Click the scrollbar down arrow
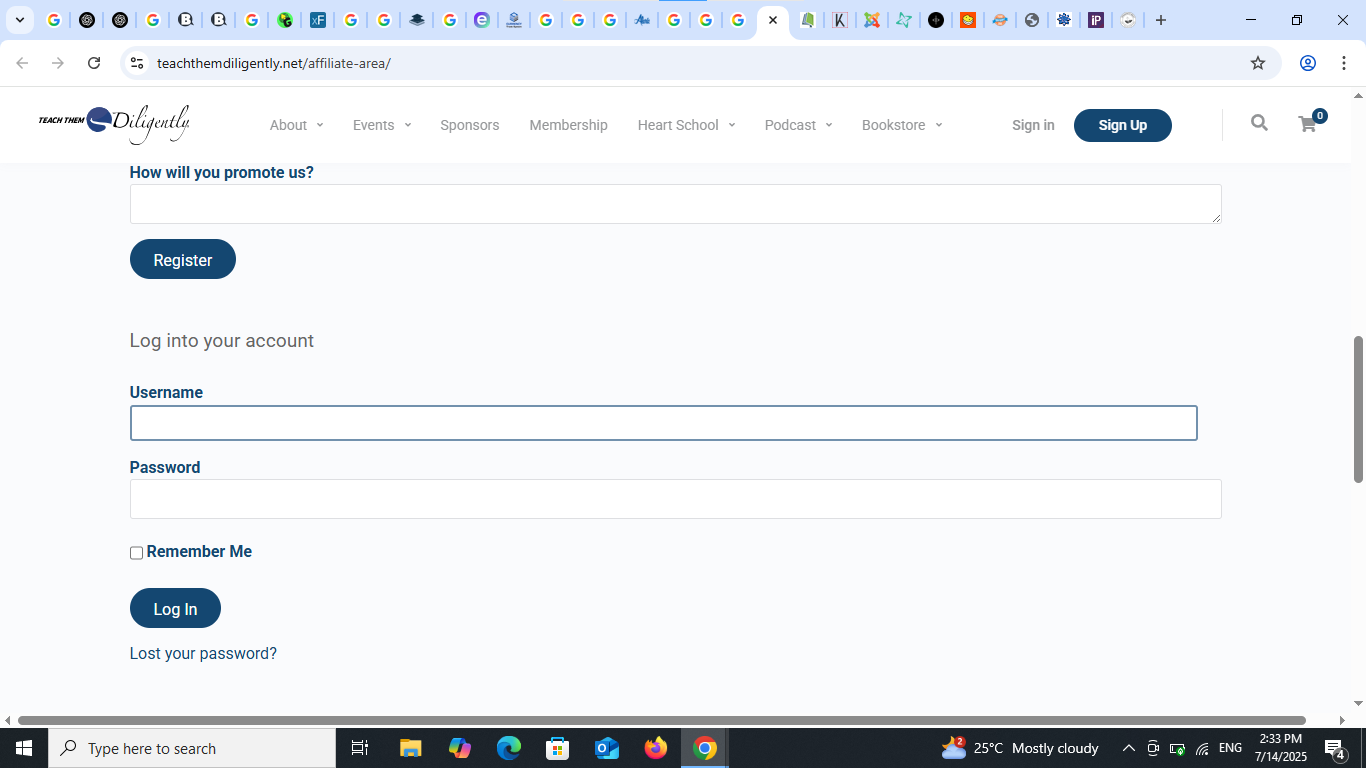Image resolution: width=1366 pixels, height=768 pixels. pyautogui.click(x=1358, y=703)
